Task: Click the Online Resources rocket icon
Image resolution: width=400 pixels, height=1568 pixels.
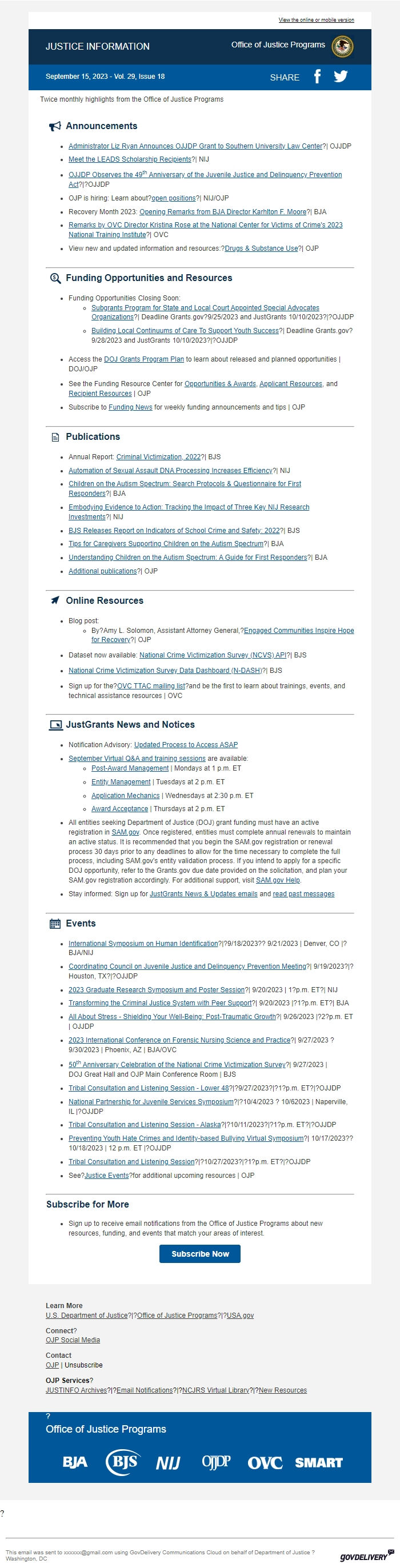Action: 55,600
